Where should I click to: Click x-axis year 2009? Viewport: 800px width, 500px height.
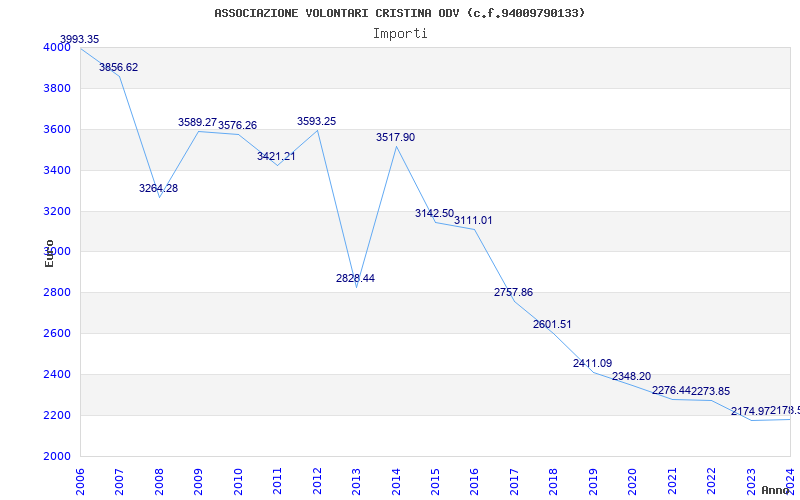click(198, 482)
